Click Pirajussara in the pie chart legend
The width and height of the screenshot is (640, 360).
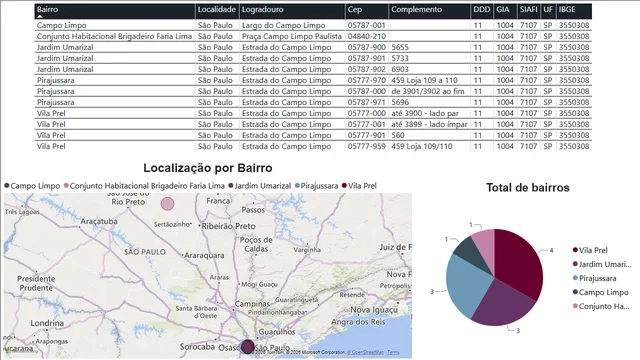click(594, 278)
